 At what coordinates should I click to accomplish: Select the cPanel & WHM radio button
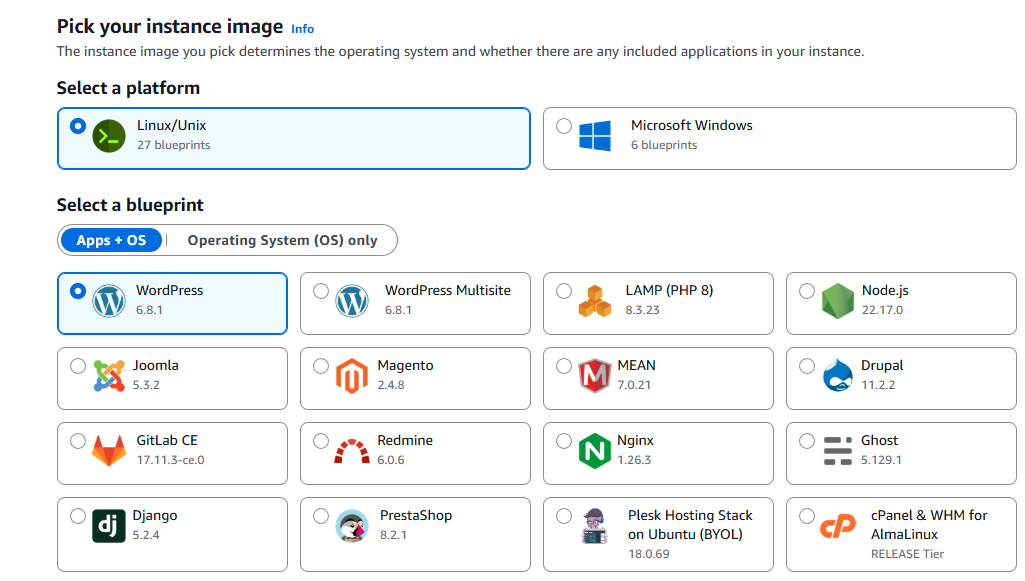807,516
